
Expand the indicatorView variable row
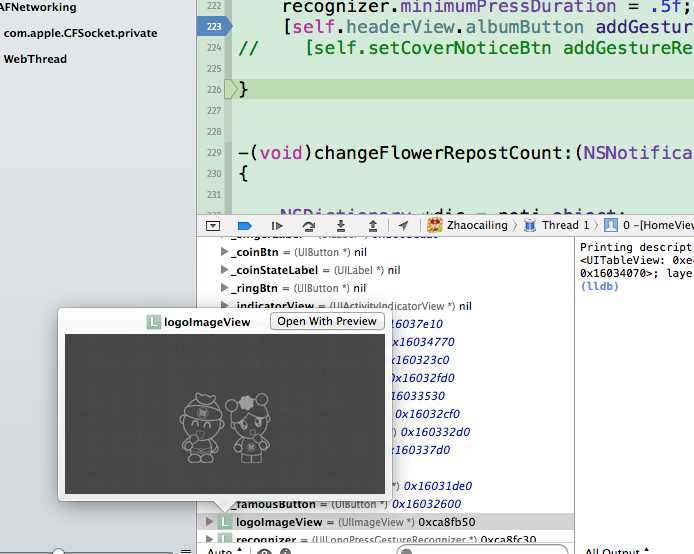(x=224, y=305)
